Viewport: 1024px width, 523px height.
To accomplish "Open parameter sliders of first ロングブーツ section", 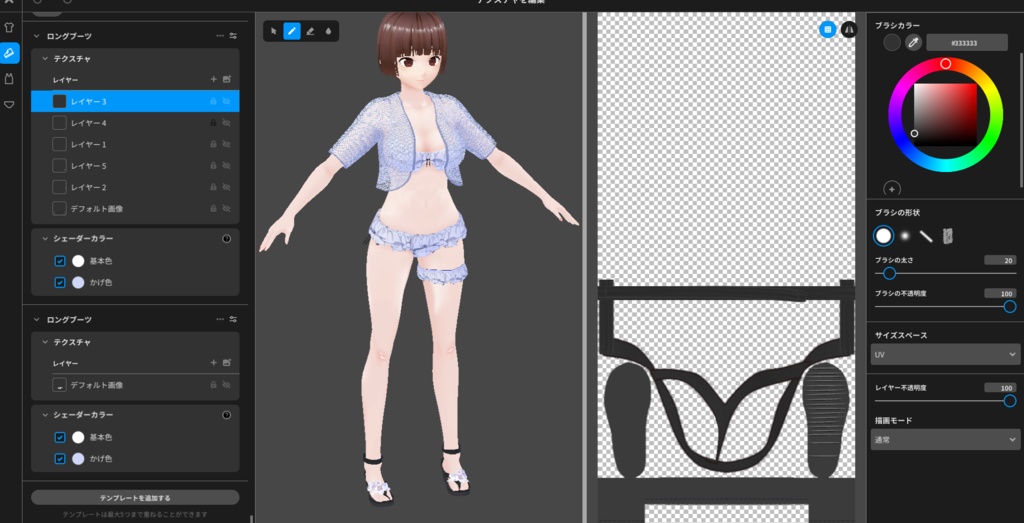I will [x=233, y=36].
